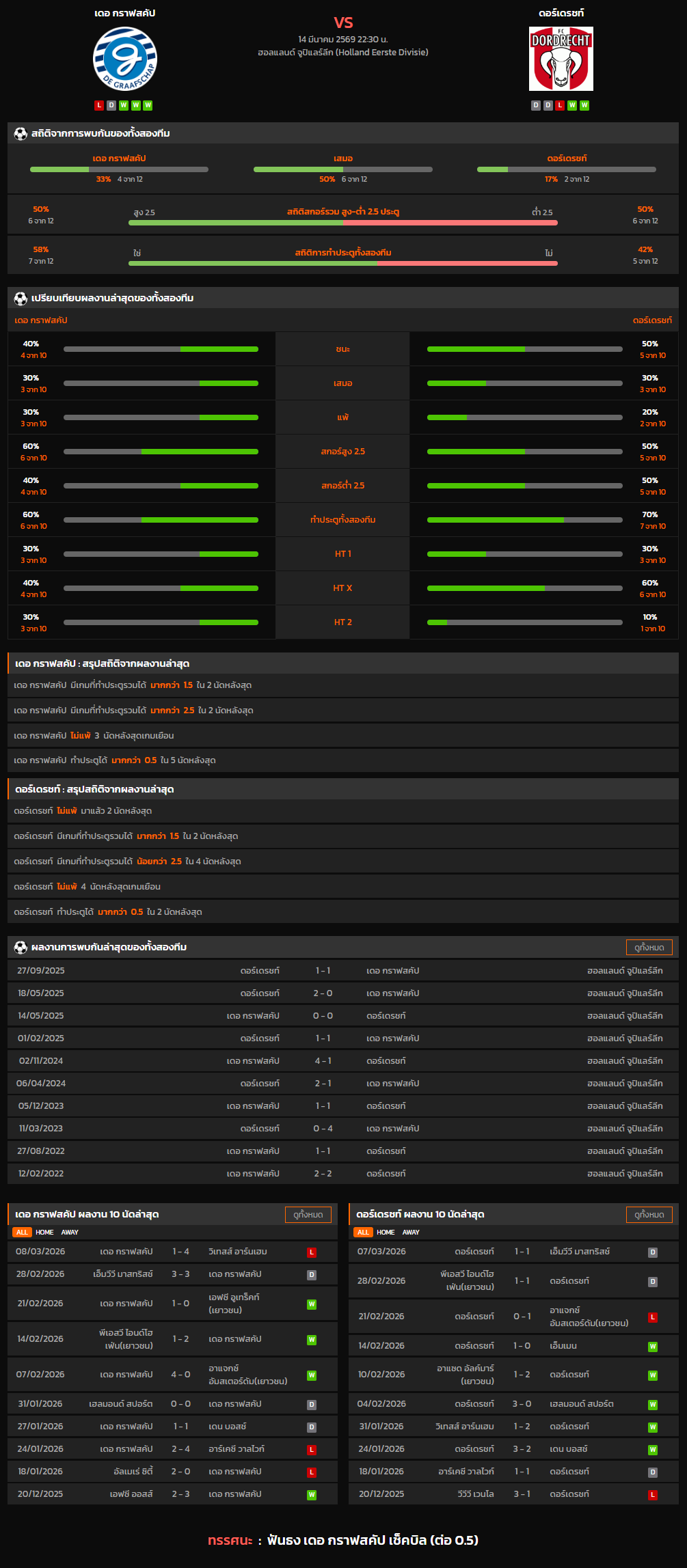Select HOME tab in เดอ กราฟสคัป last 10 matches
Image resolution: width=687 pixels, height=1568 pixels.
coord(44,1233)
